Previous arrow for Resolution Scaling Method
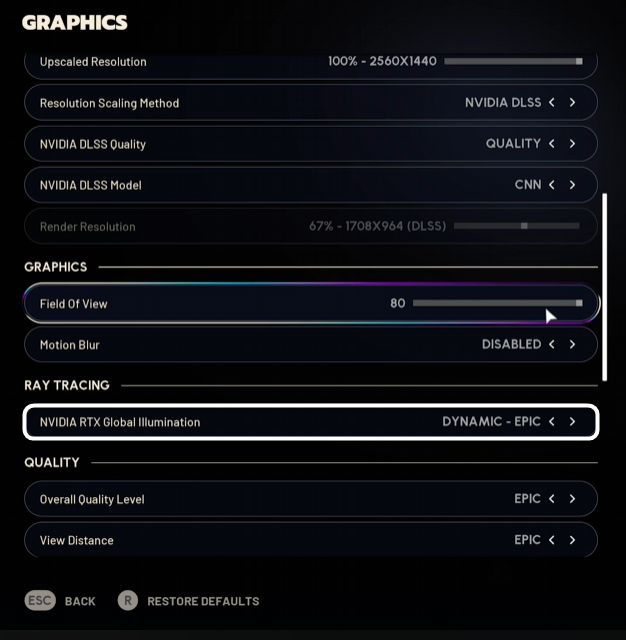626x640 pixels. 551,103
